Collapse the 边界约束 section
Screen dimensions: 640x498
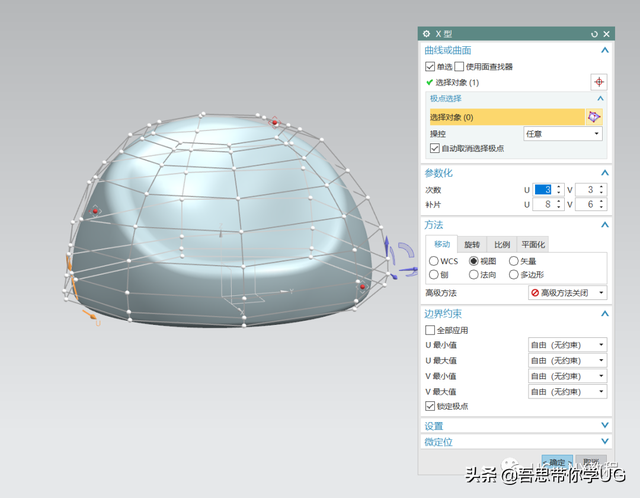click(x=604, y=313)
